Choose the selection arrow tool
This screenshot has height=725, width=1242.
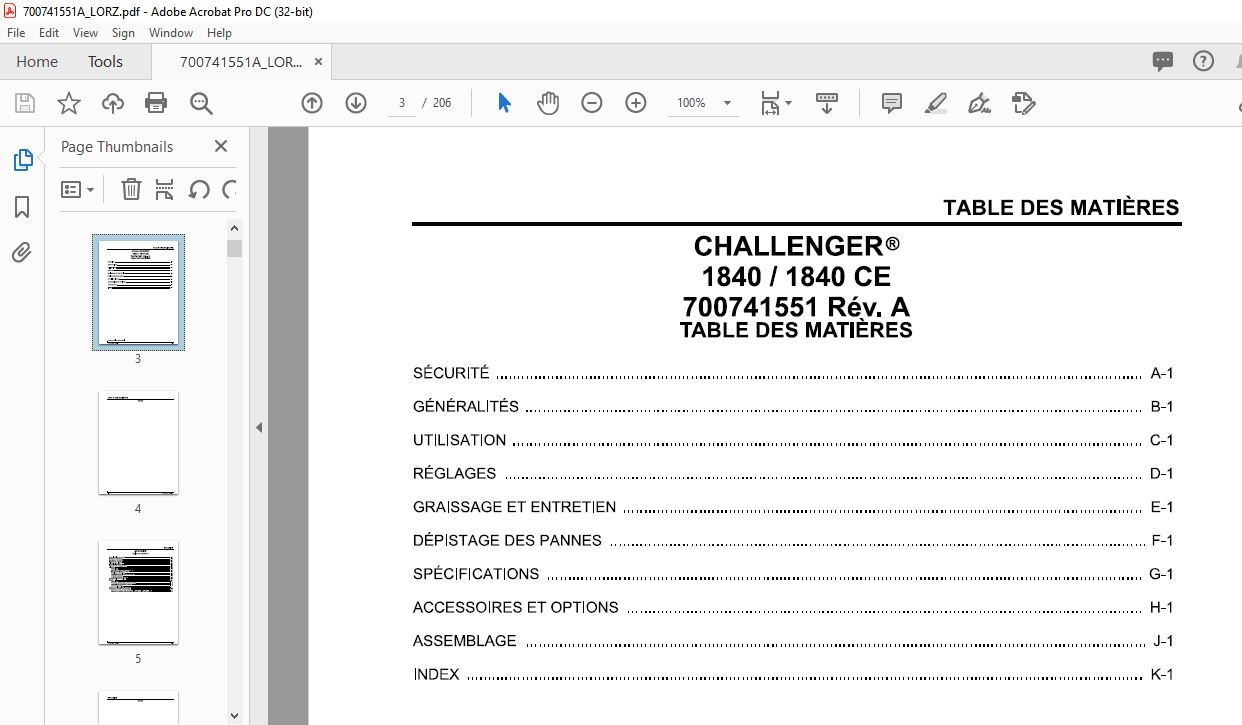(x=504, y=103)
